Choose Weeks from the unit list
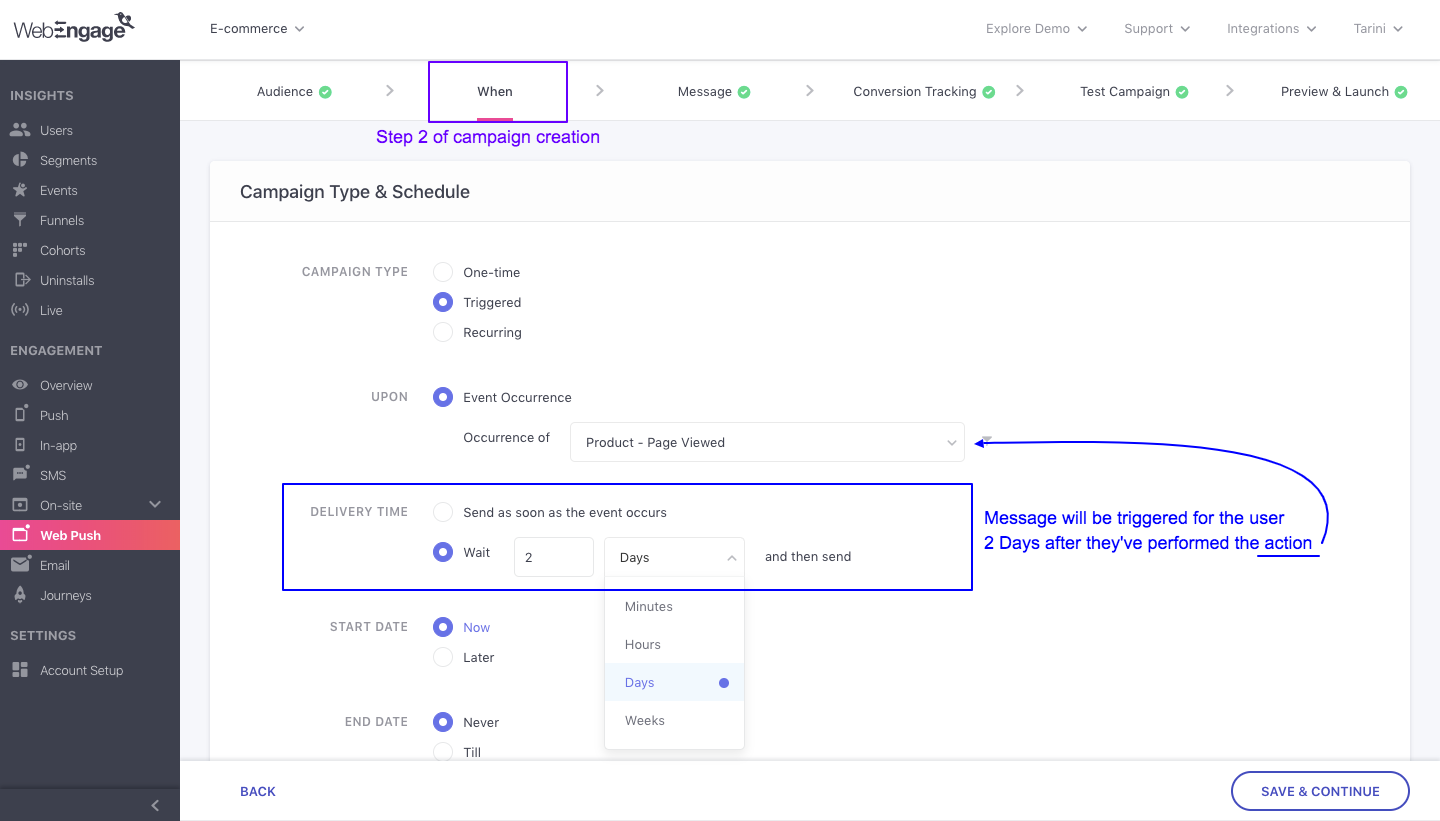 click(674, 721)
